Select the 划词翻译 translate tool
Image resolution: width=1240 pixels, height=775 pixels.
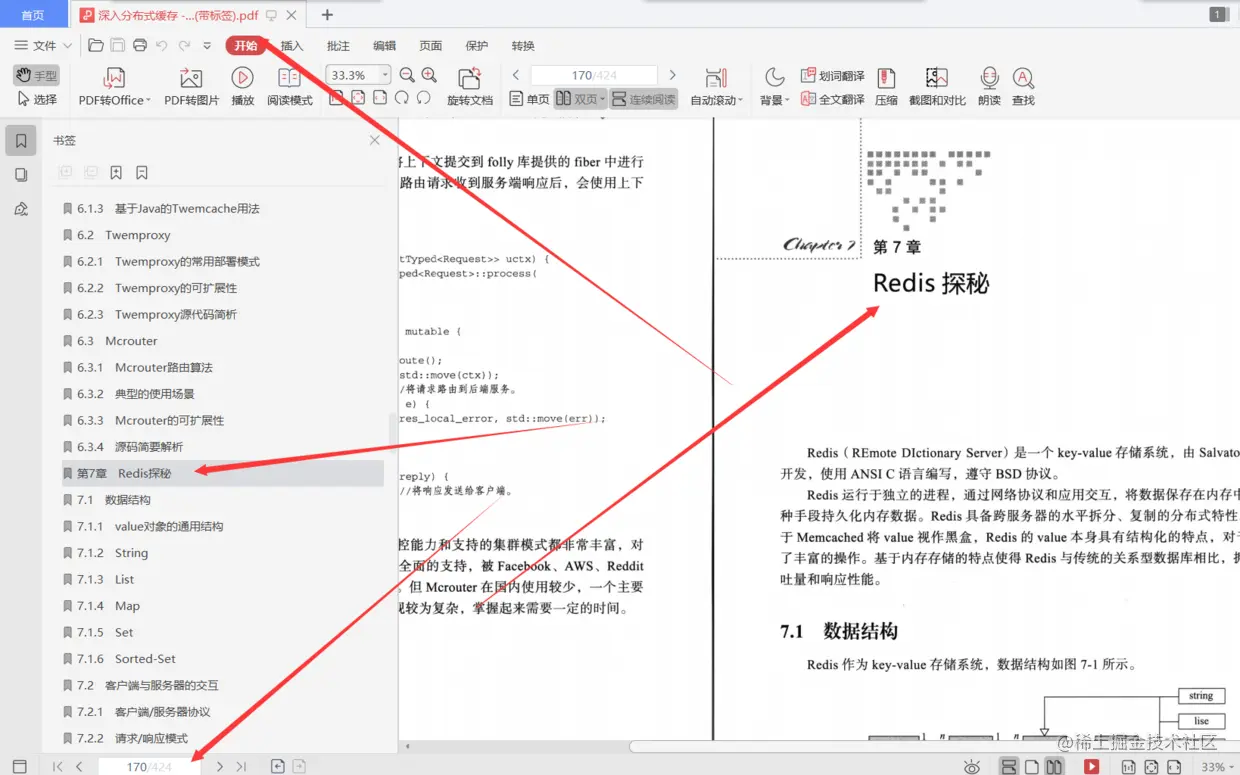(x=832, y=76)
